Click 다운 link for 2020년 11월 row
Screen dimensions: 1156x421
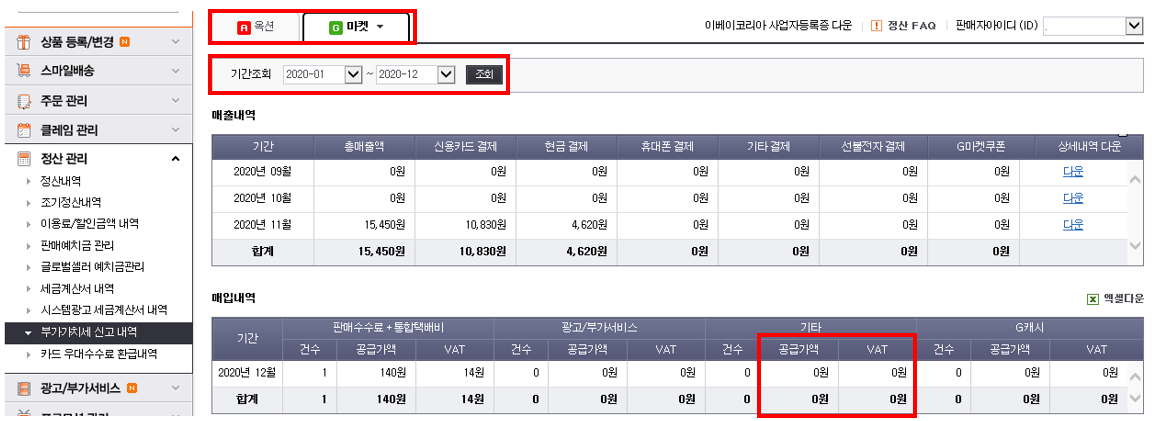tap(1072, 224)
